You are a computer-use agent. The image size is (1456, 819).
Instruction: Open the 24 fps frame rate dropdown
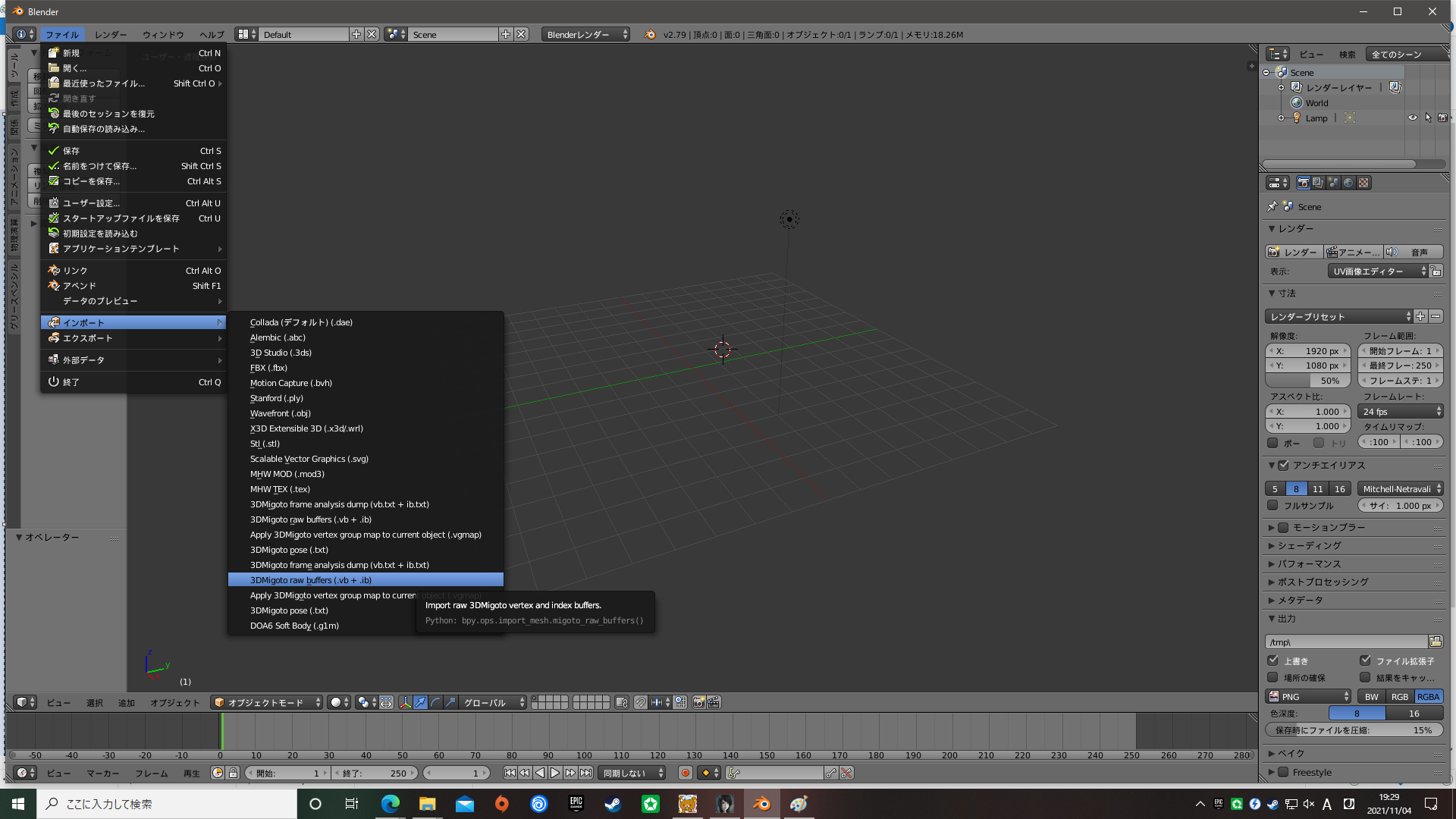(1401, 411)
